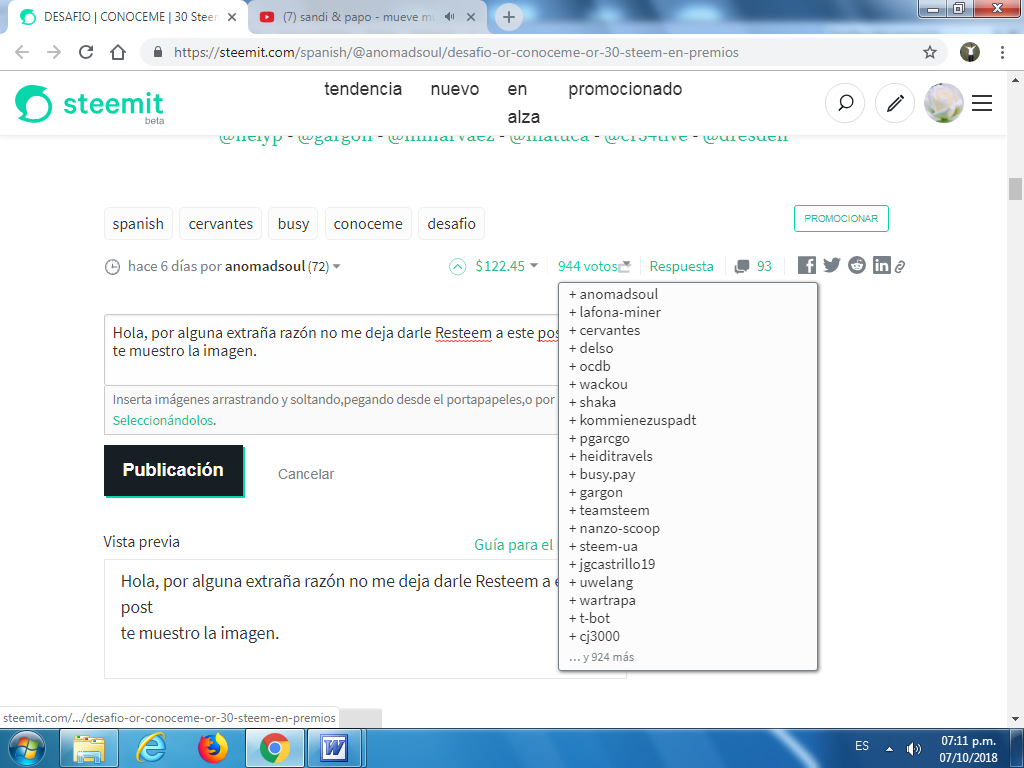The width and height of the screenshot is (1024, 768).
Task: Open a new browser tab
Action: (x=509, y=17)
